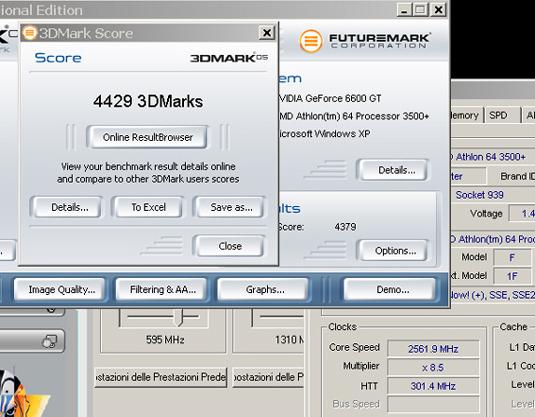Select the Model value F in CPU-Z
Viewport: 535px width, 417px height.
[x=511, y=258]
